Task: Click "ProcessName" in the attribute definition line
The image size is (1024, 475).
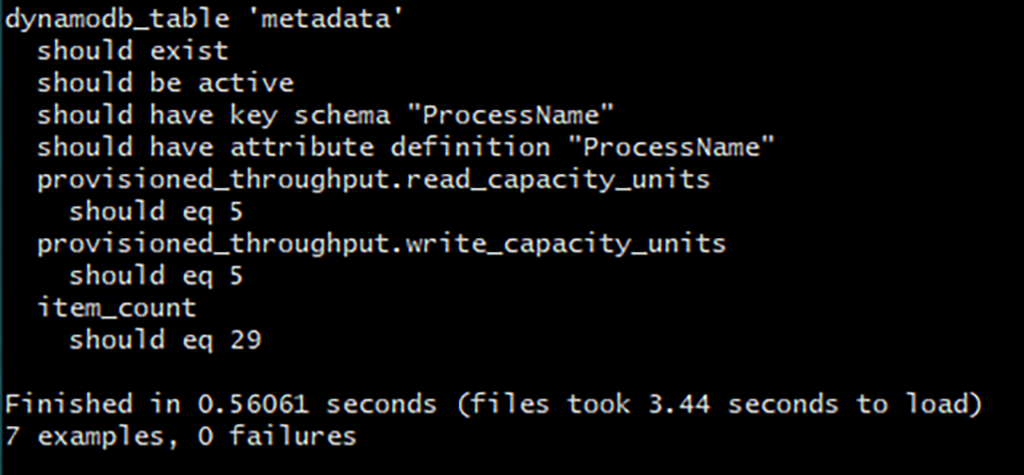Action: [x=679, y=147]
